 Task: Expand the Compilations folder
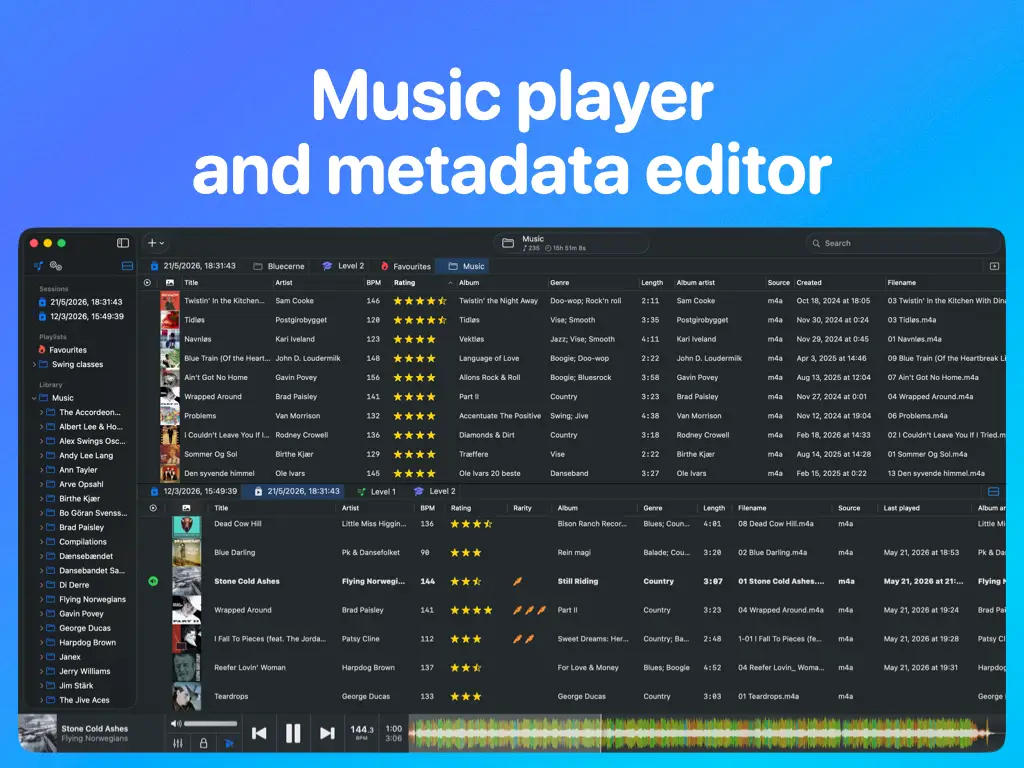[42, 541]
